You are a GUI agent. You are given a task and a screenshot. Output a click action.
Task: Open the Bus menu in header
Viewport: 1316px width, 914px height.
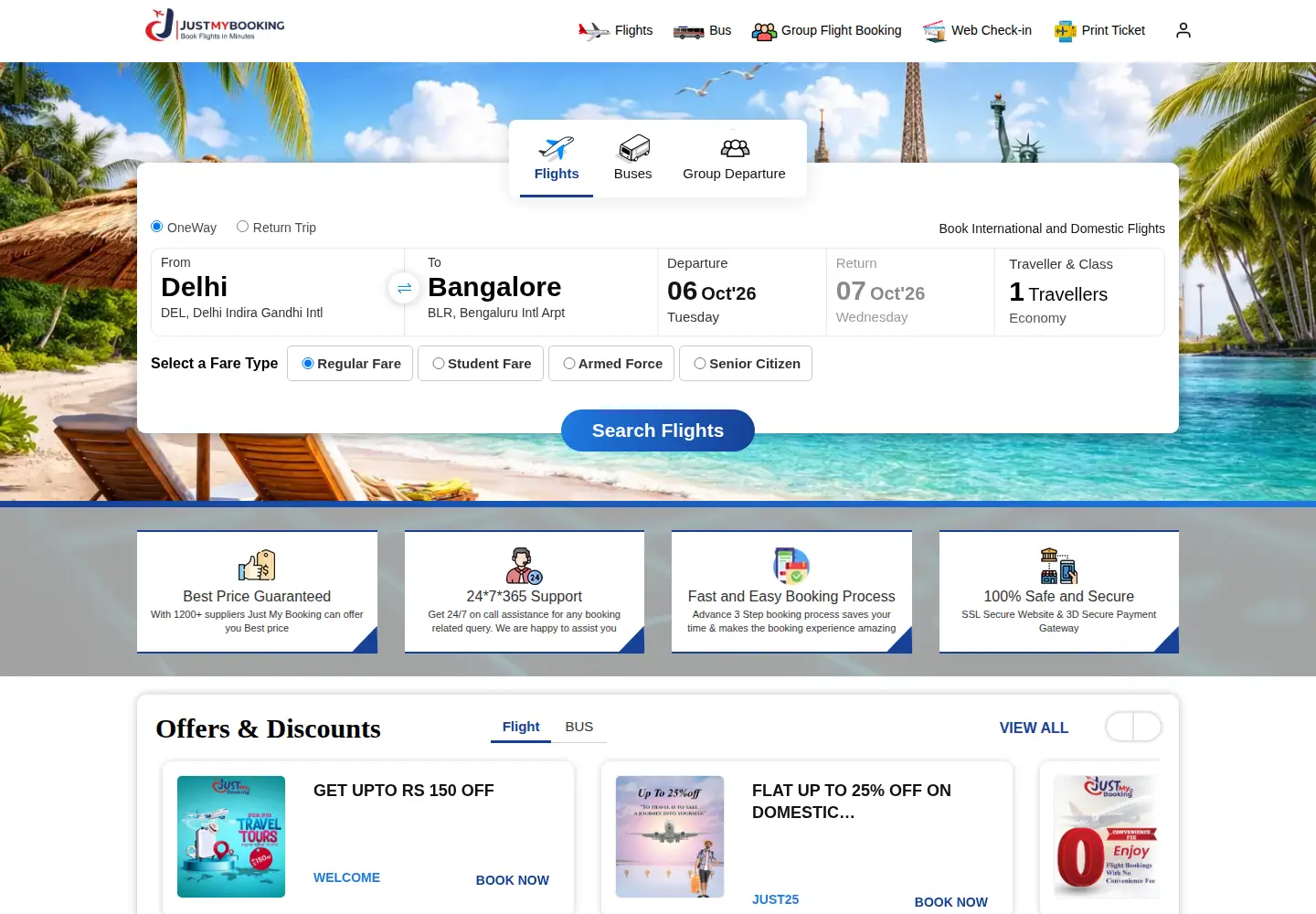pyautogui.click(x=720, y=30)
